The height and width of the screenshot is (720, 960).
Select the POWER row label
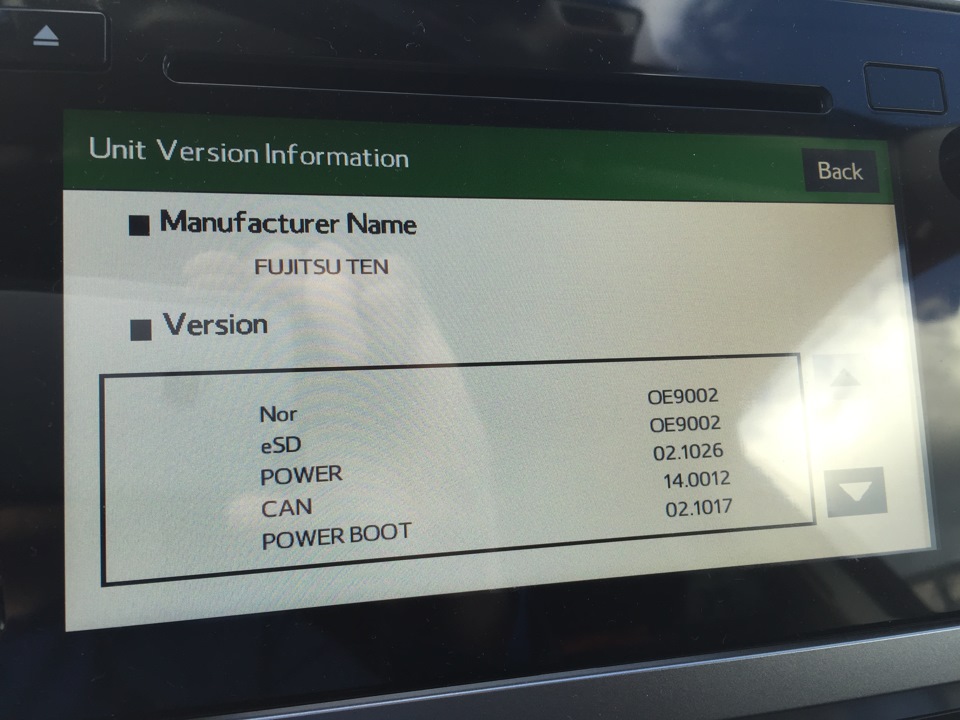click(301, 475)
